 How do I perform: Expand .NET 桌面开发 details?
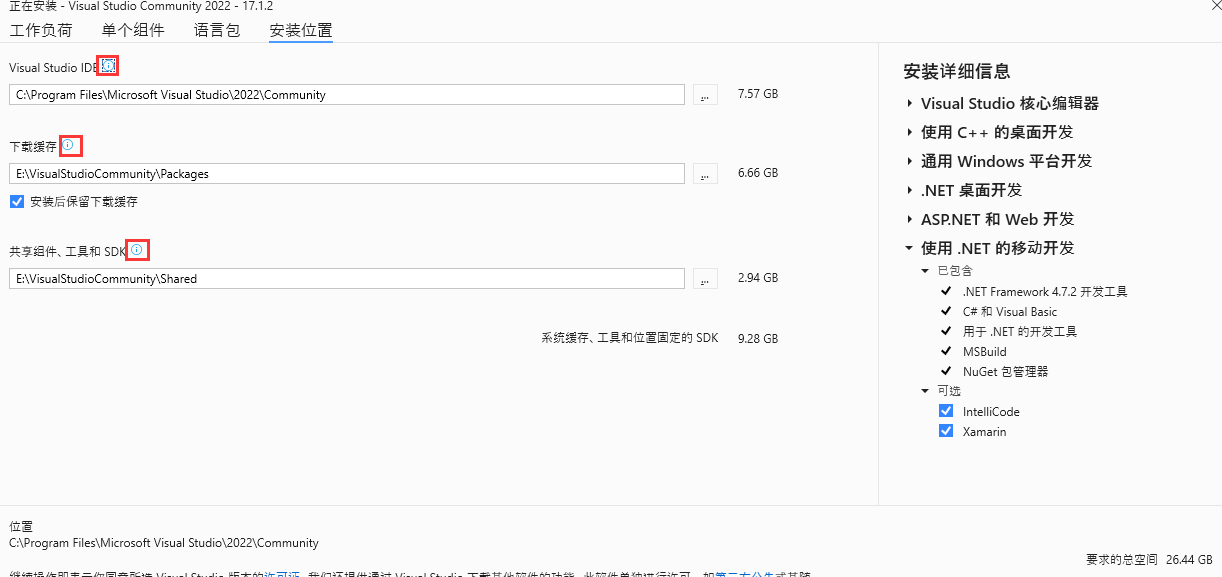[909, 190]
